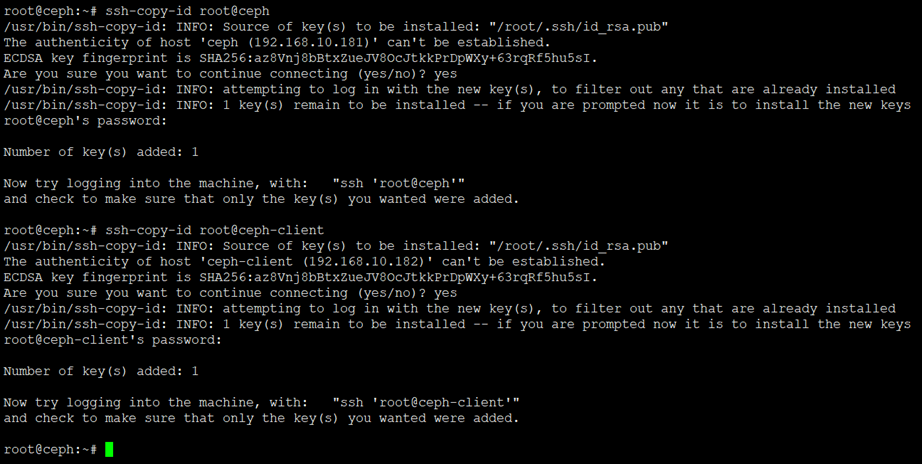Screen dimensions: 922x464
Task: Click the second "yes" answer to continue connecting
Action: 445,293
